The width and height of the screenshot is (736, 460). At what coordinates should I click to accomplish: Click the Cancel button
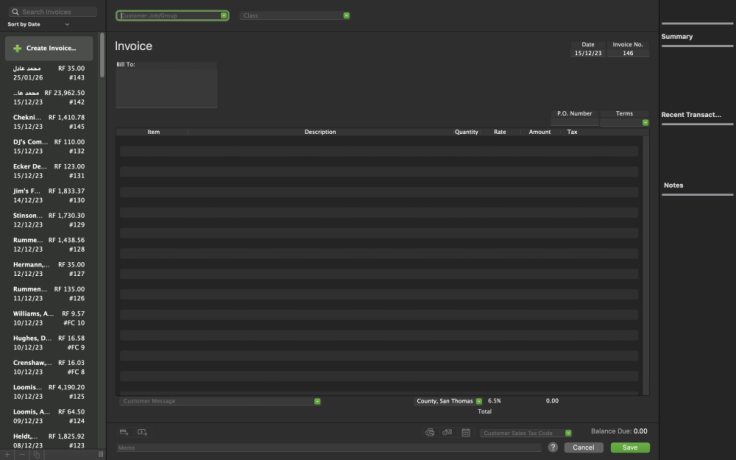[583, 447]
